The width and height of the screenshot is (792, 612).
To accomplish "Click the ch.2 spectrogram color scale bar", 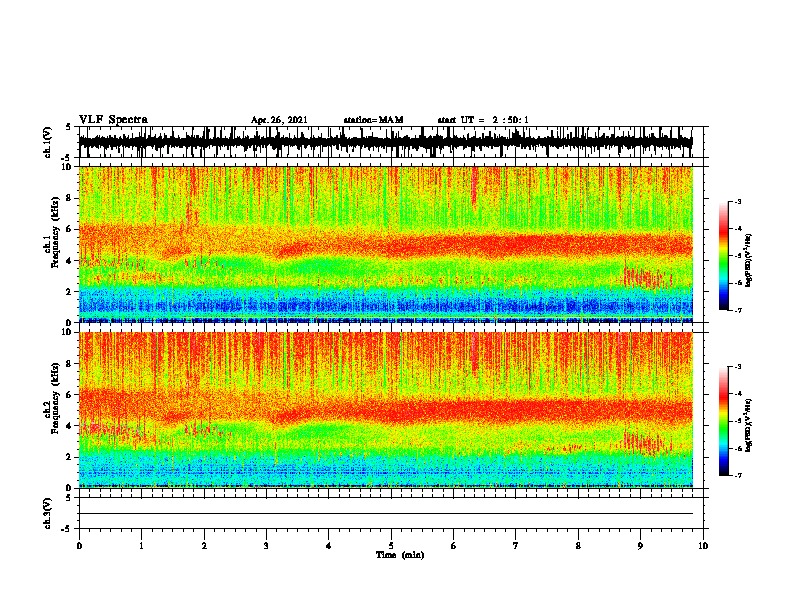I will click(724, 421).
